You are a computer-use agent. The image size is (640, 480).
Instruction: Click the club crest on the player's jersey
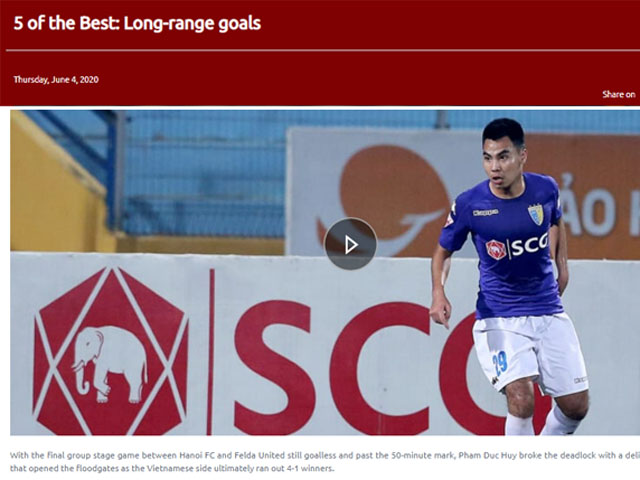[x=536, y=214]
